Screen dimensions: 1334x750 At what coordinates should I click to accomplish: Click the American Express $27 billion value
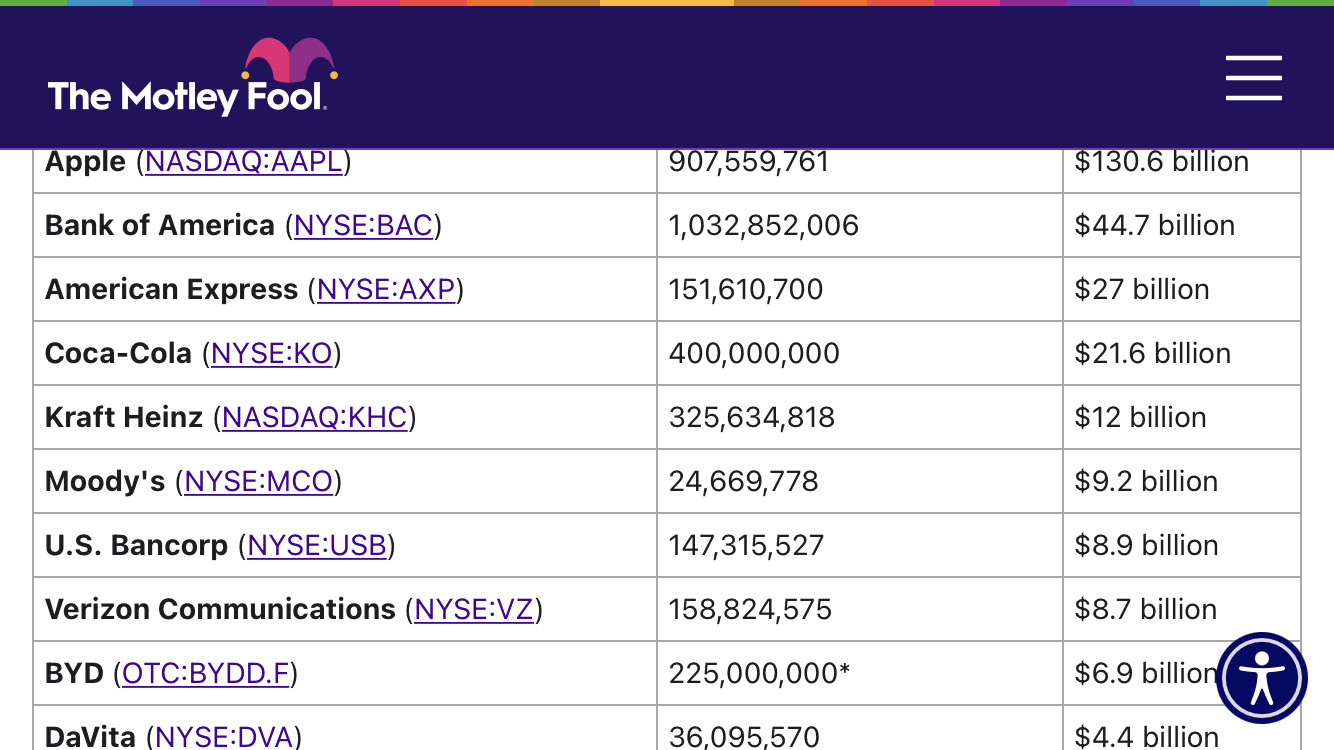1142,290
